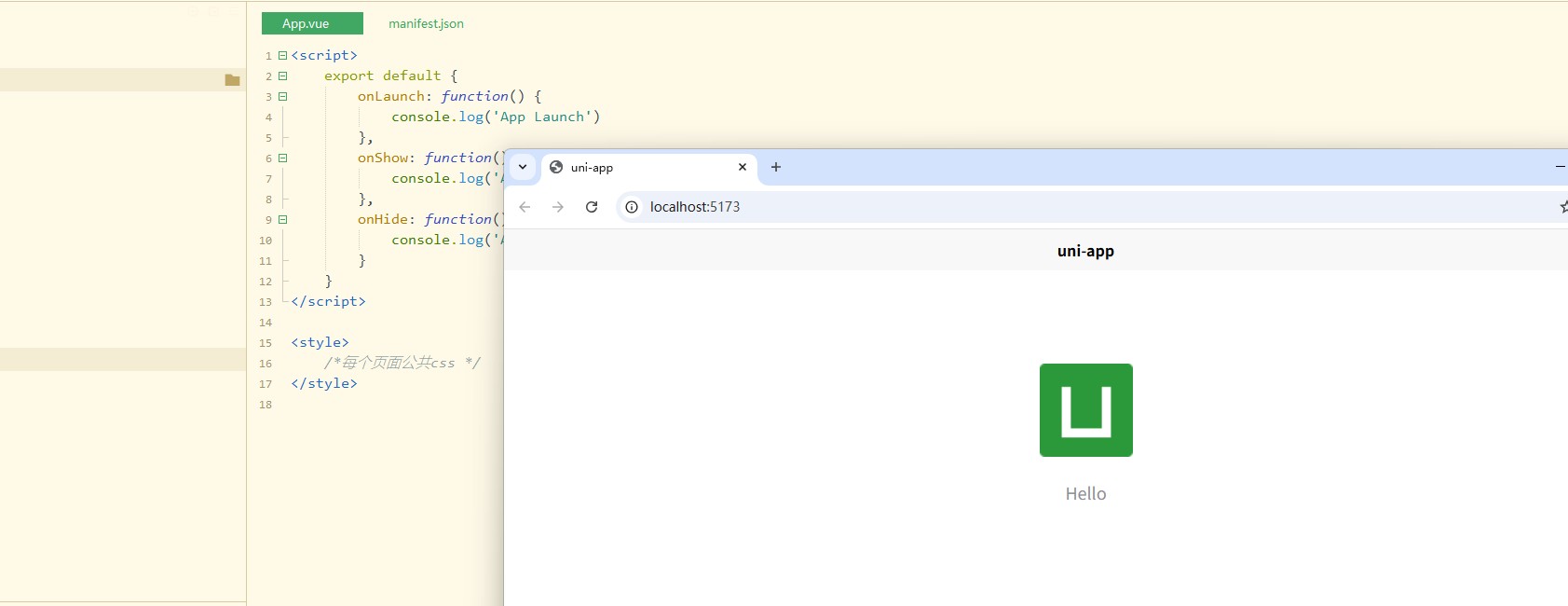The image size is (1568, 606).
Task: Click the green uni-app logo image
Action: point(1086,410)
